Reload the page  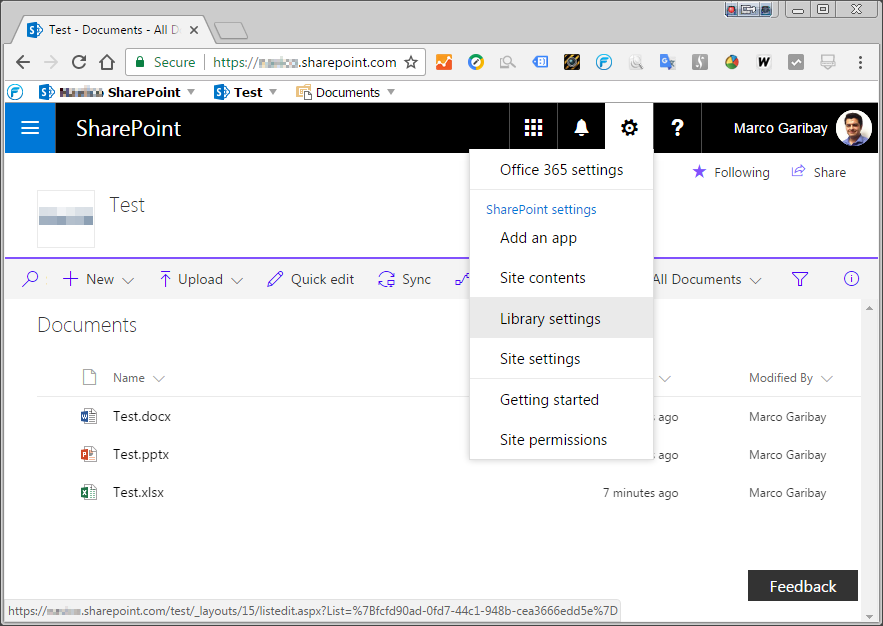[79, 62]
